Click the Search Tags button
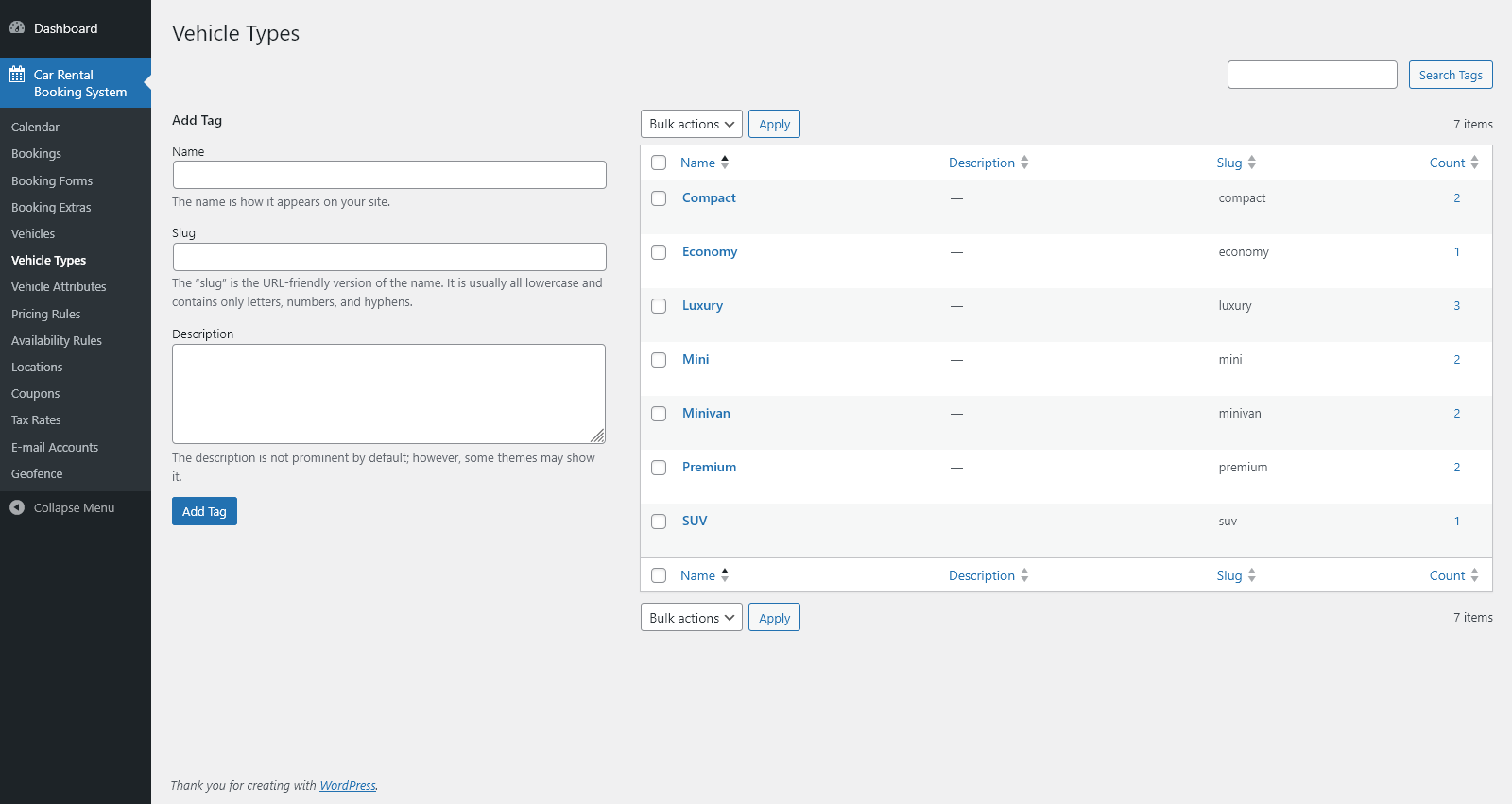This screenshot has height=804, width=1512. [1450, 75]
